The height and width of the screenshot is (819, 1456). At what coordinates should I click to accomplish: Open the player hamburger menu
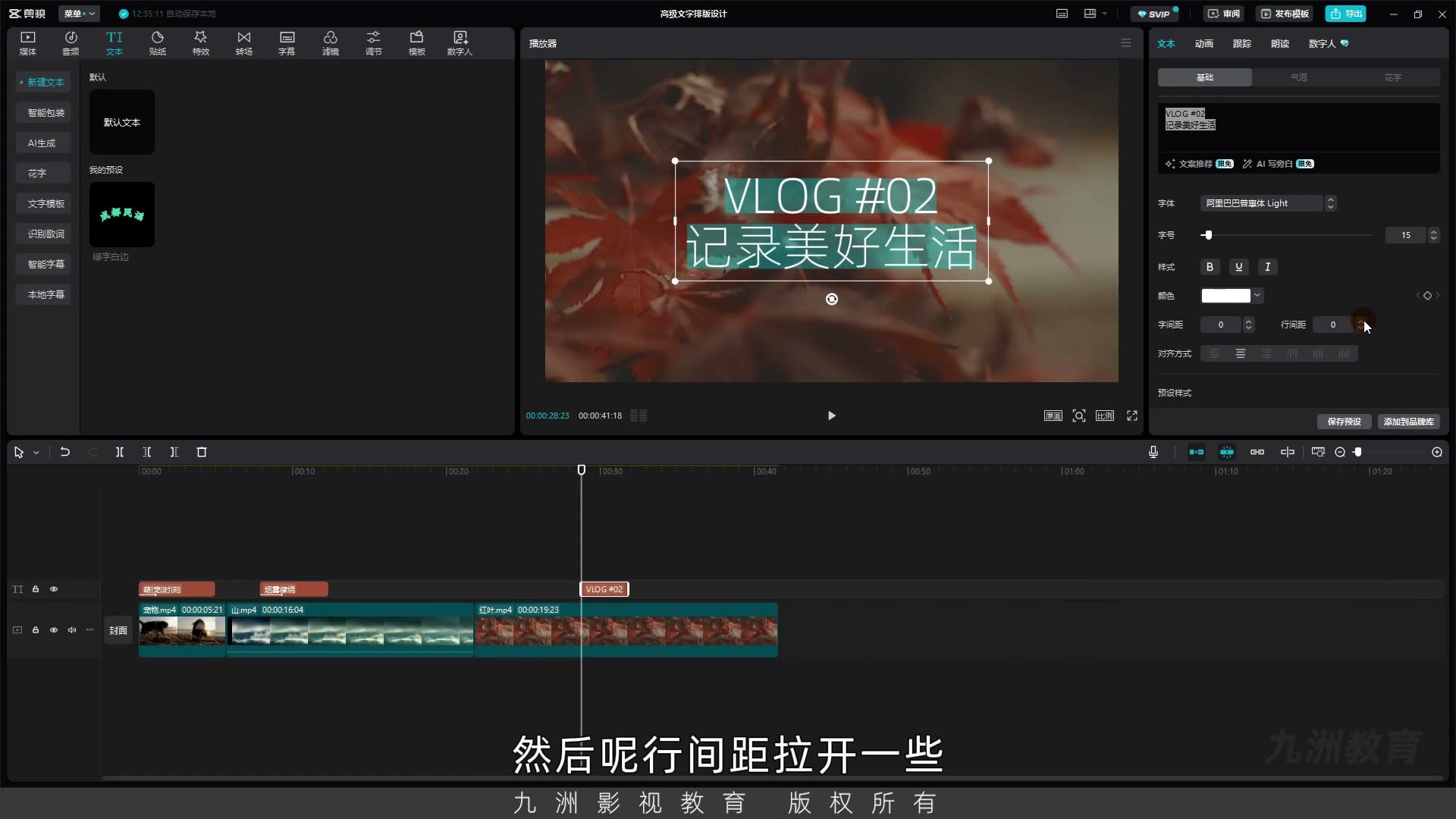(x=1126, y=43)
